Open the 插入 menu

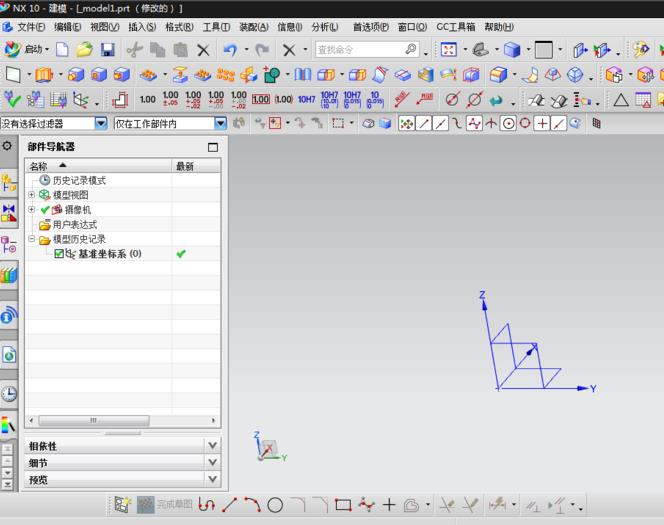pos(142,27)
